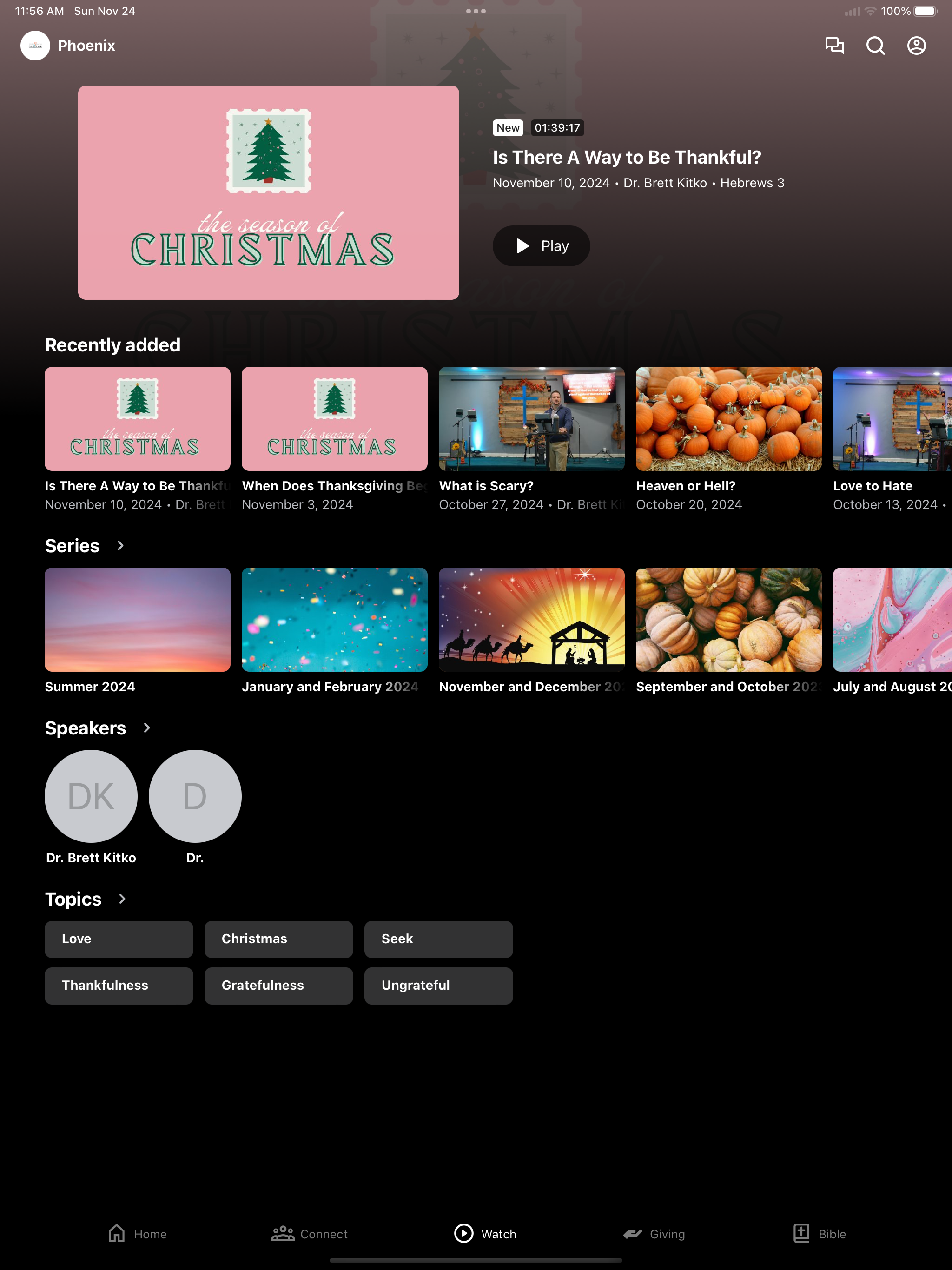The width and height of the screenshot is (952, 1270).
Task: Open the 'Dr.' speaker avatar marked D
Action: tap(195, 796)
